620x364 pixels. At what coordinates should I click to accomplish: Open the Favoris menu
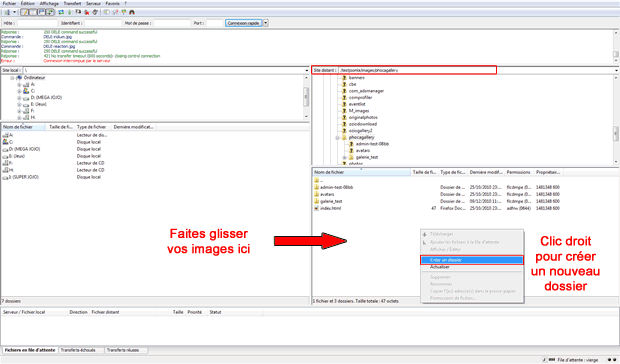pos(112,4)
